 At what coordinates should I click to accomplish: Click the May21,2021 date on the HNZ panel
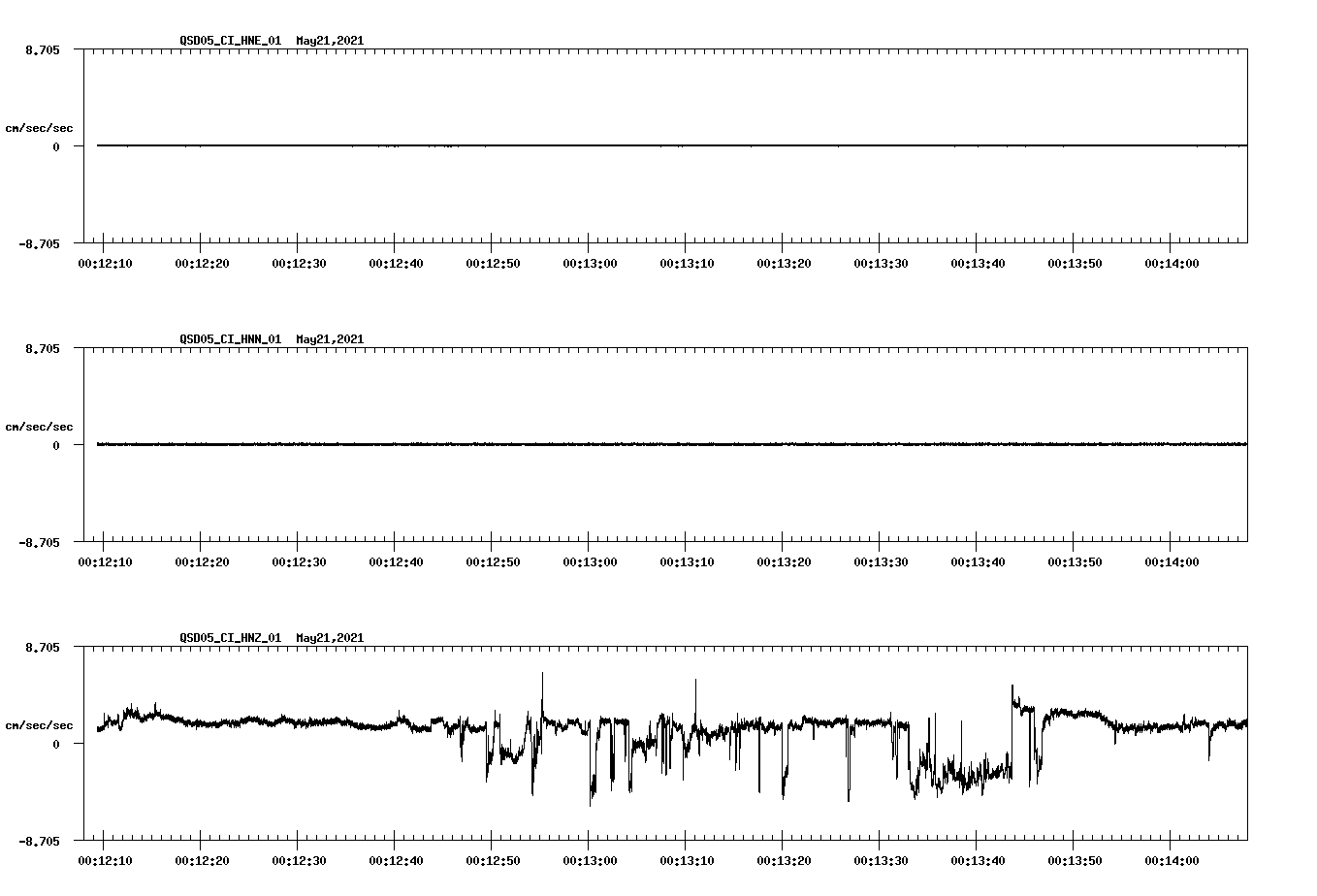[x=330, y=638]
